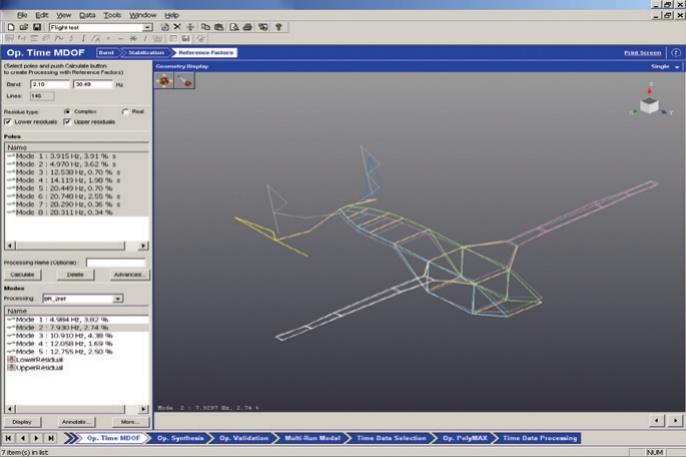The height and width of the screenshot is (457, 686).
Task: Click the New document toolbar icon
Action: coord(11,27)
